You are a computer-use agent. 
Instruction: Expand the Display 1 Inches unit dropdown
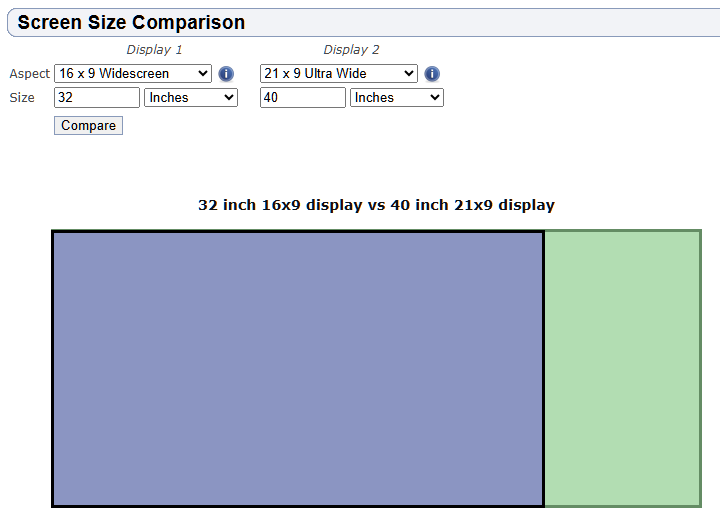tap(190, 98)
